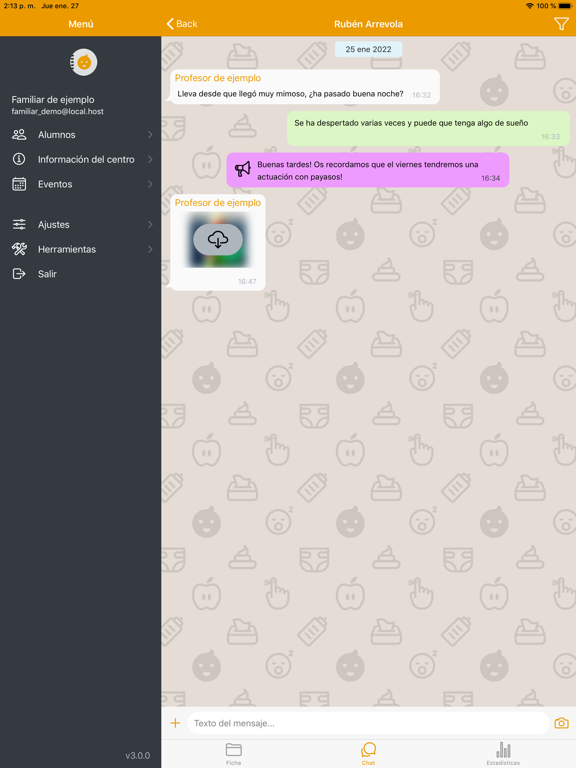Select the green reply message bubble
The width and height of the screenshot is (576, 768).
point(428,128)
